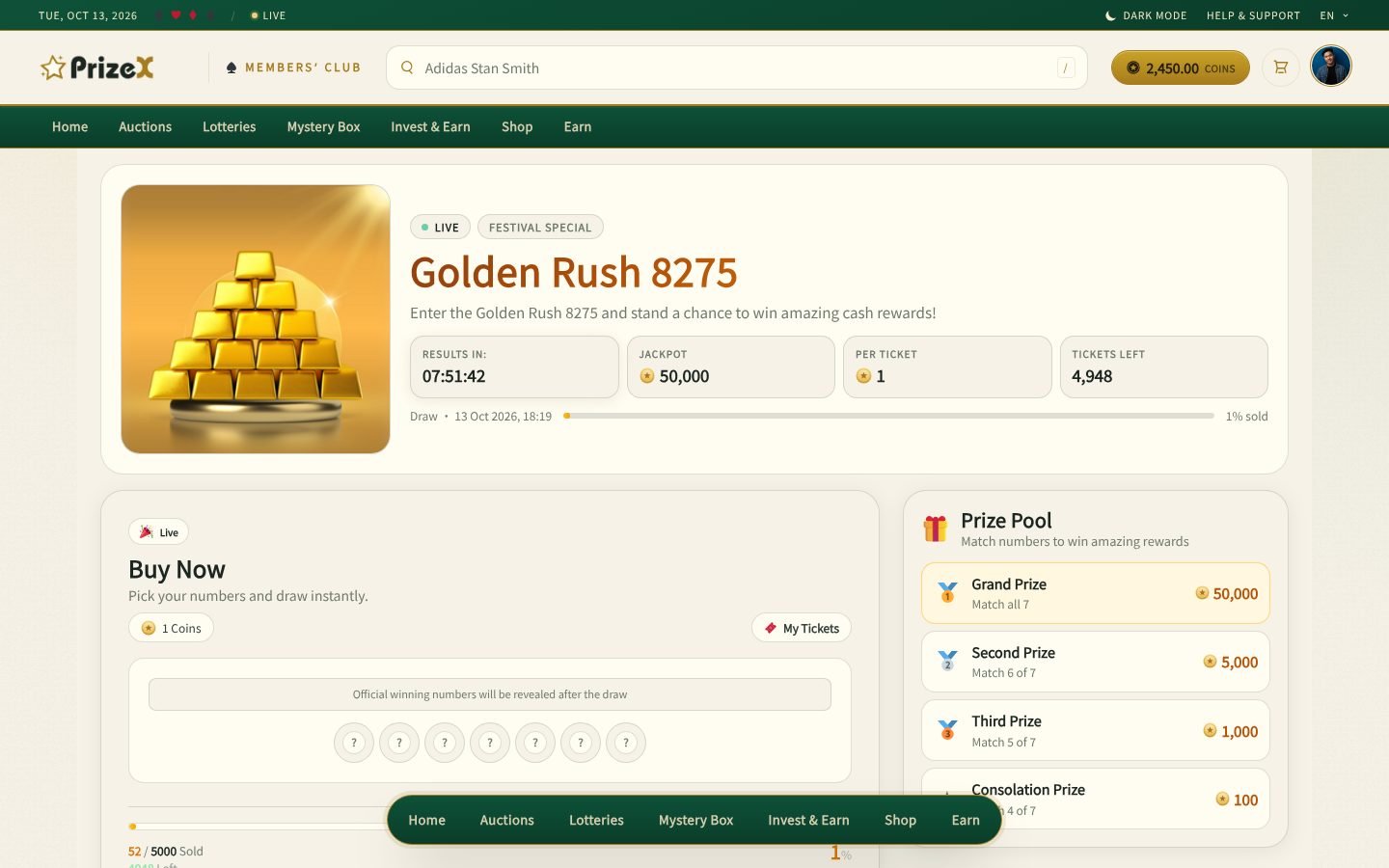The width and height of the screenshot is (1389, 868).
Task: Click the Second Prize silver medal icon
Action: (x=947, y=662)
